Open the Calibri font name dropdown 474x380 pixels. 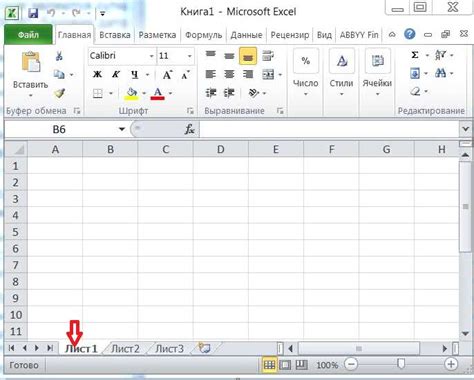coord(151,56)
